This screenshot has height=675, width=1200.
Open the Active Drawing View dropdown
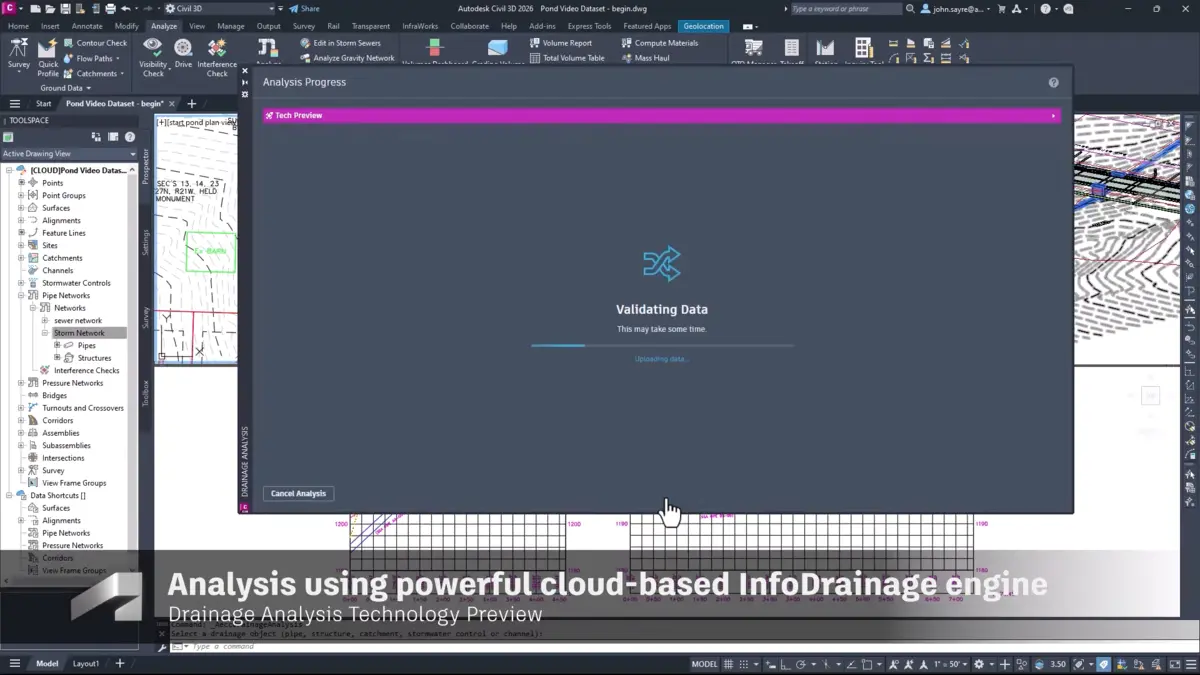69,154
